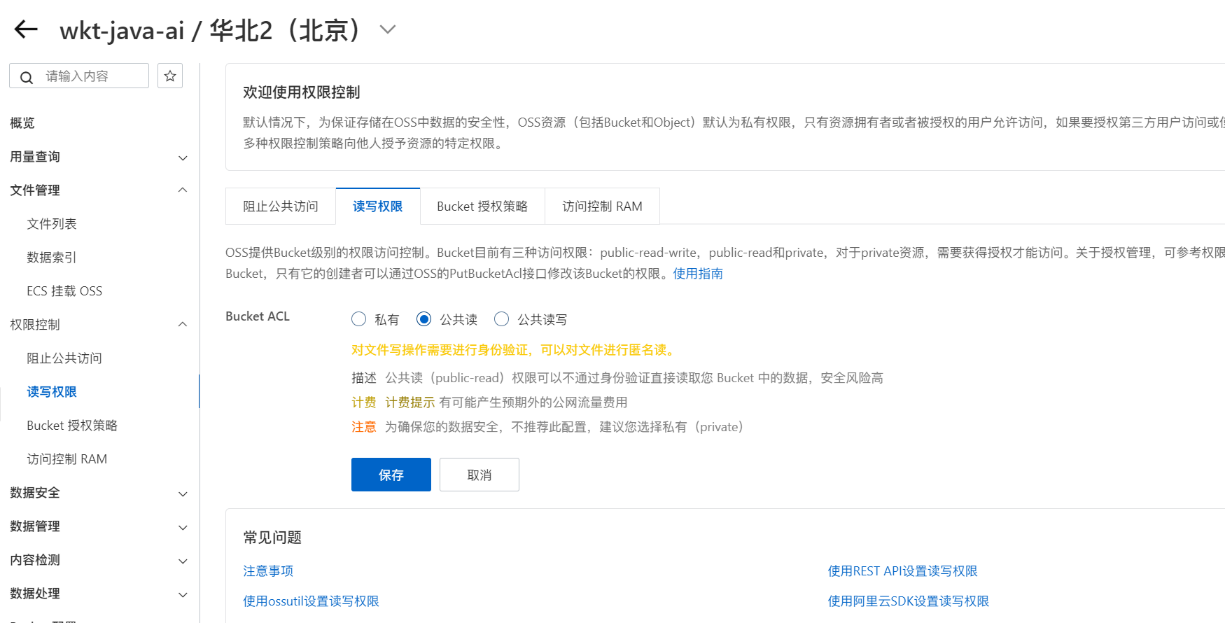
Task: Open 文件列表 in the sidebar
Action: coord(52,224)
